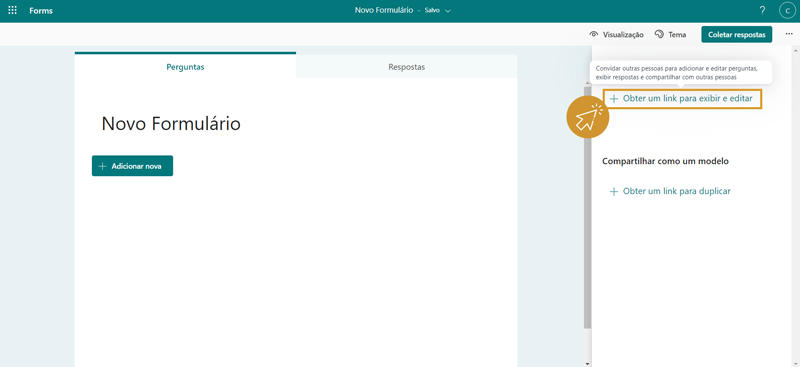Open the more options ellipsis menu

(x=789, y=34)
